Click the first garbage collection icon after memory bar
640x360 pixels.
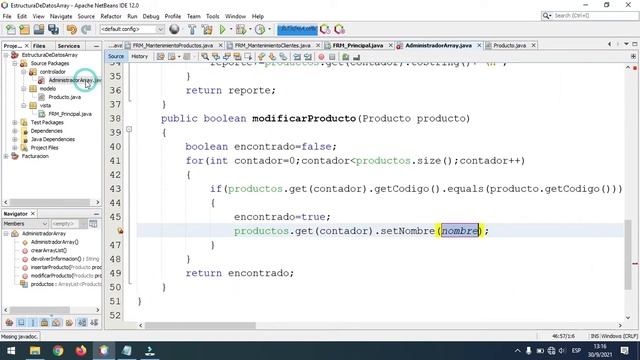tap(325, 29)
